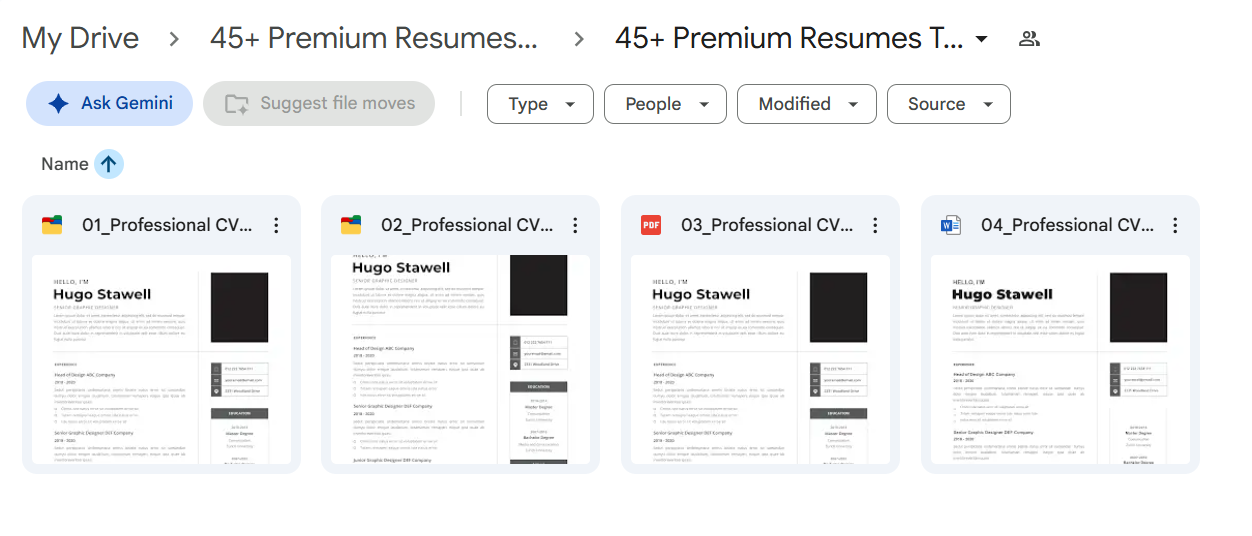This screenshot has height=536, width=1252.
Task: Click the file type icon of 02_Professional CV
Action: point(351,225)
